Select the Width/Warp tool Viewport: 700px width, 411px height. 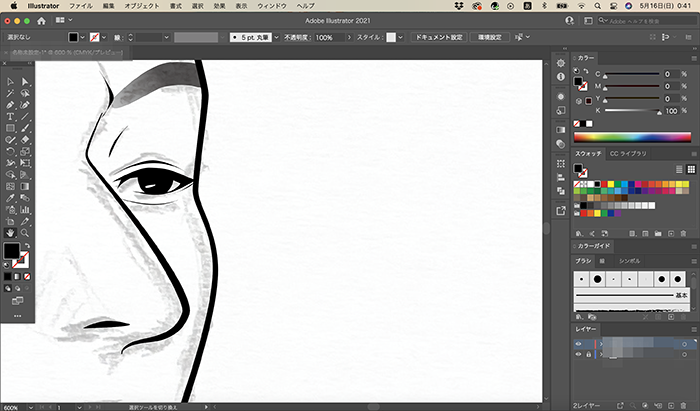pos(10,163)
